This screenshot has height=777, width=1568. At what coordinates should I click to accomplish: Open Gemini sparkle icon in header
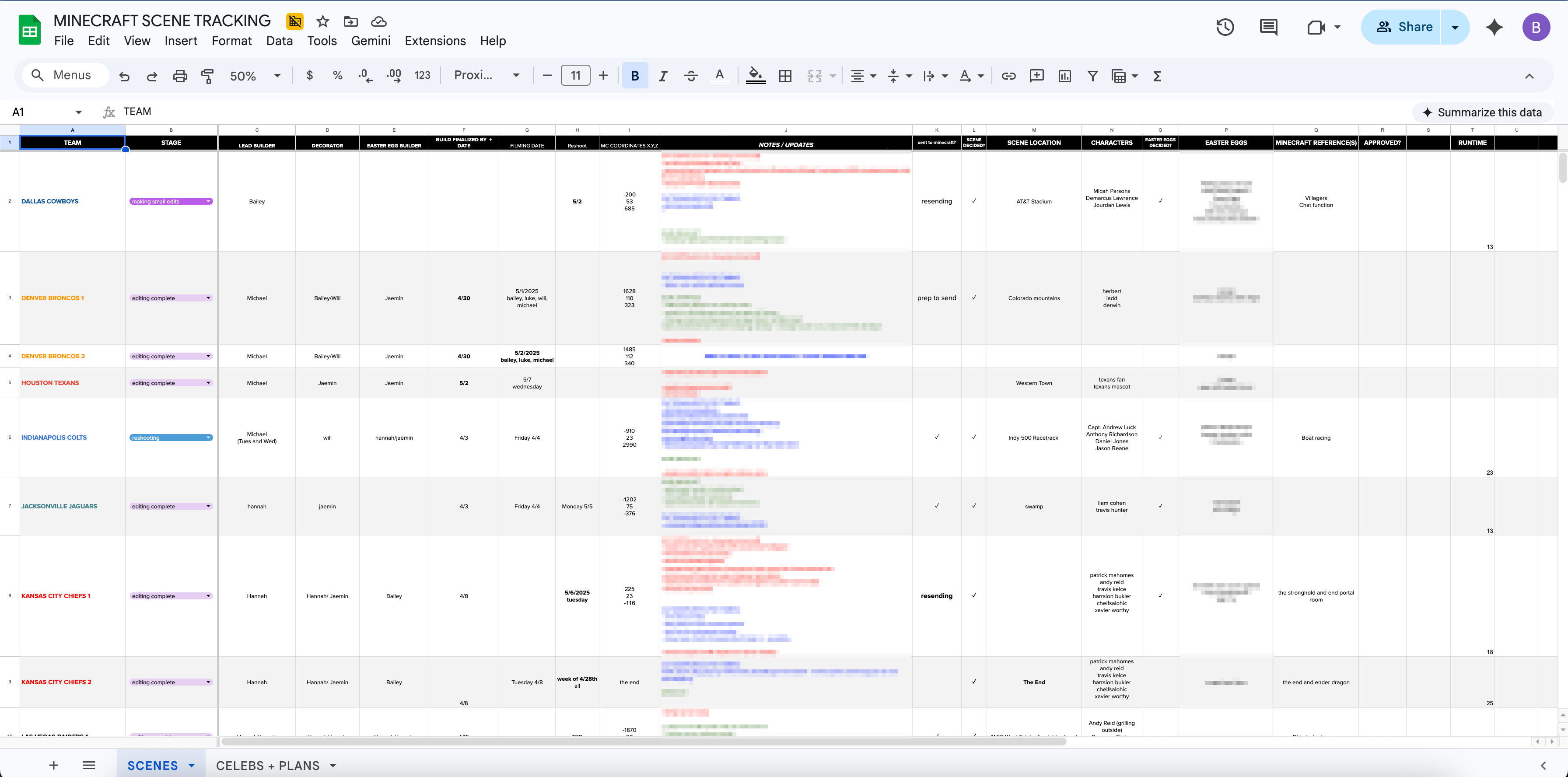1494,27
